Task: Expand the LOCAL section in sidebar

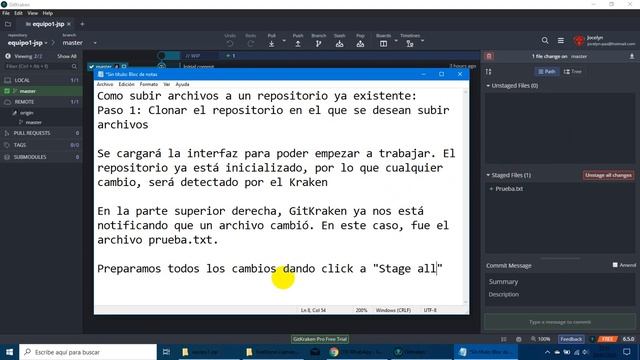Action: tap(41, 80)
